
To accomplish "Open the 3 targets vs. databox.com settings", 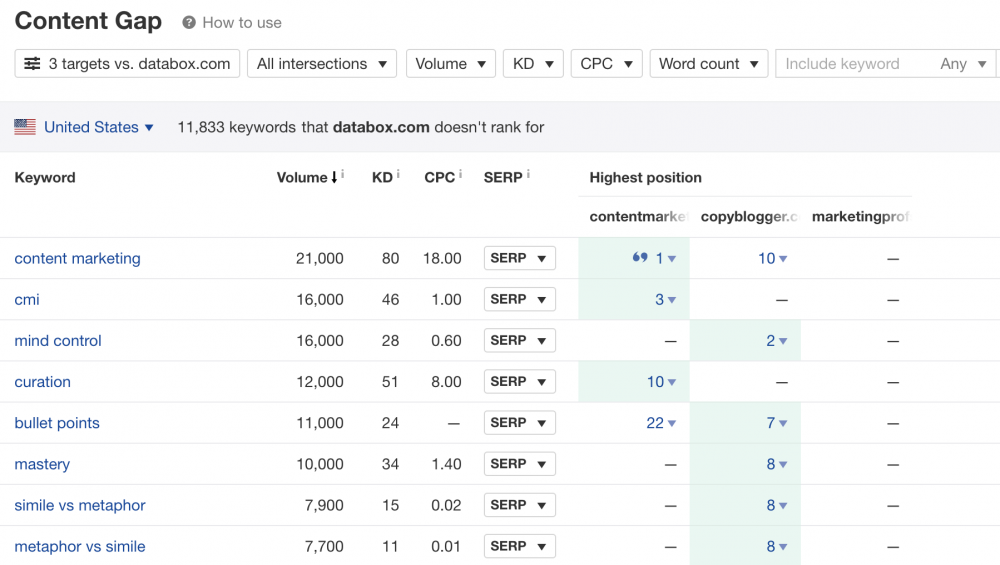I will (127, 64).
